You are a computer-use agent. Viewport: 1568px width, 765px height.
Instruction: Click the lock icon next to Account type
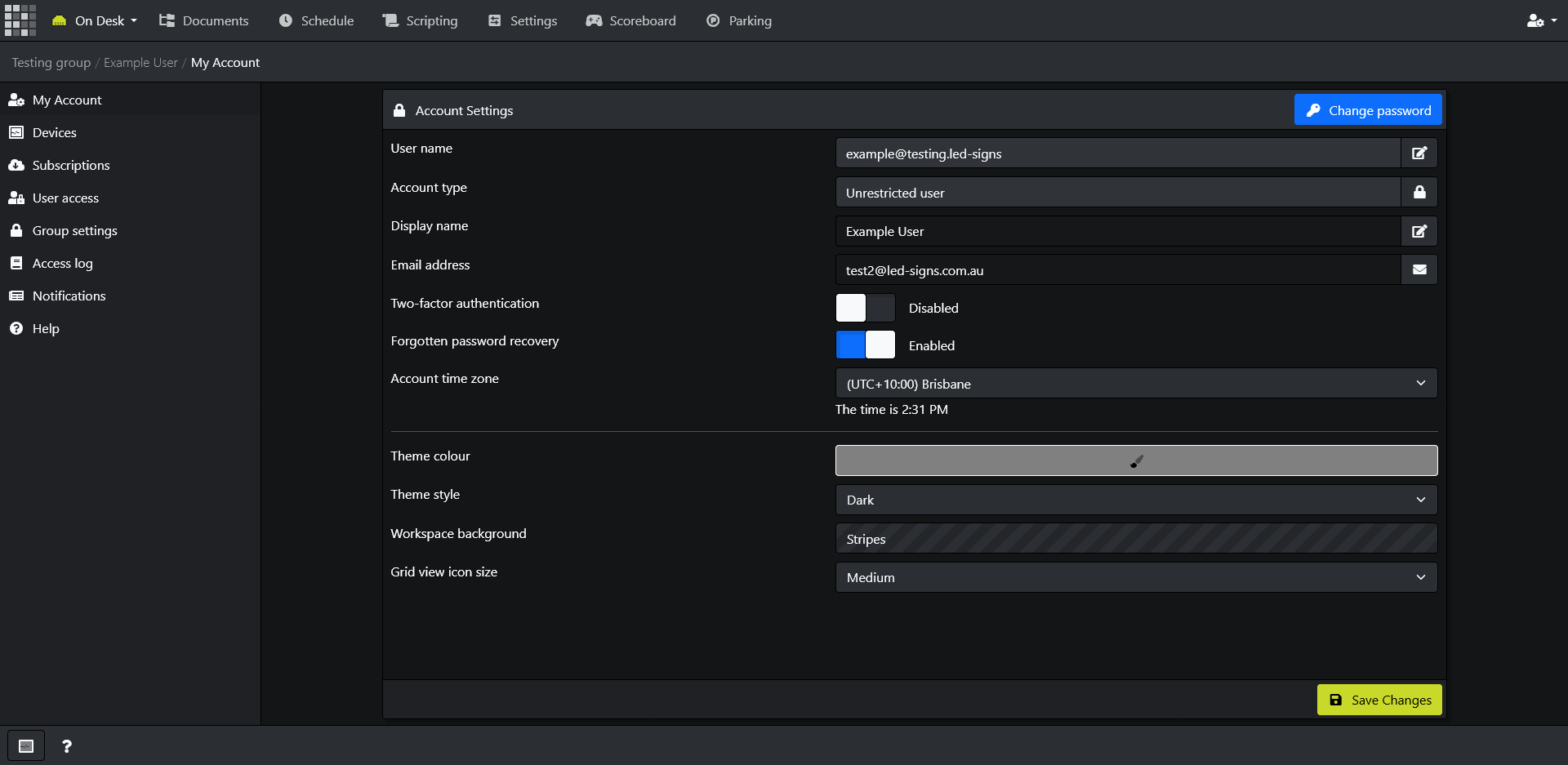click(1419, 193)
